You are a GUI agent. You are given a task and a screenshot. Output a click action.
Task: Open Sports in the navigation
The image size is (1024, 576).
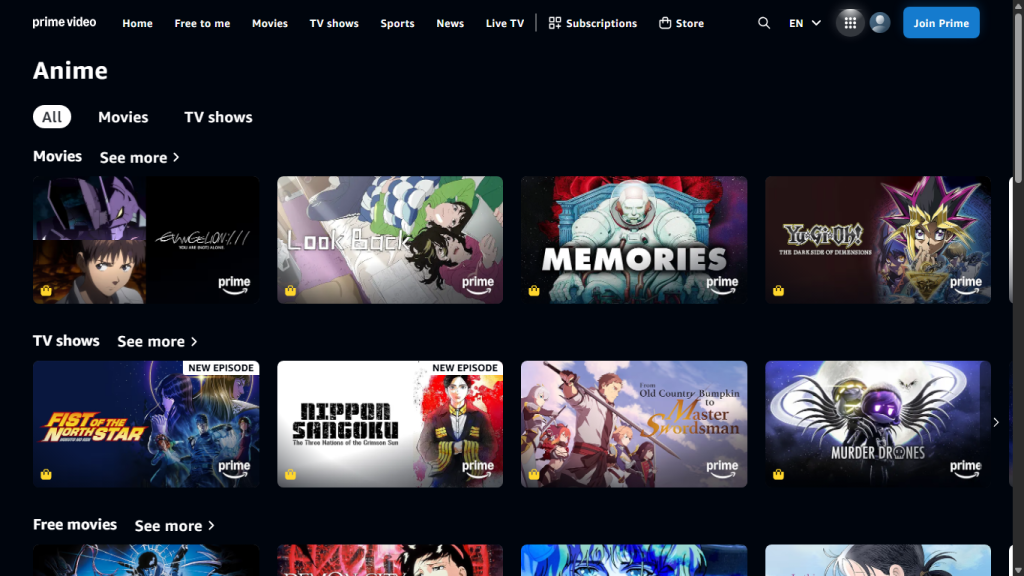(397, 23)
